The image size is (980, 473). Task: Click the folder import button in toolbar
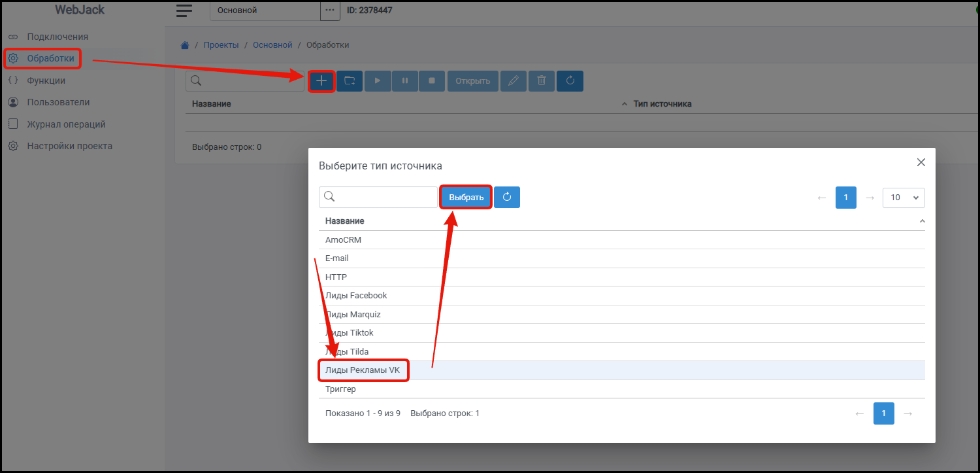(x=350, y=81)
